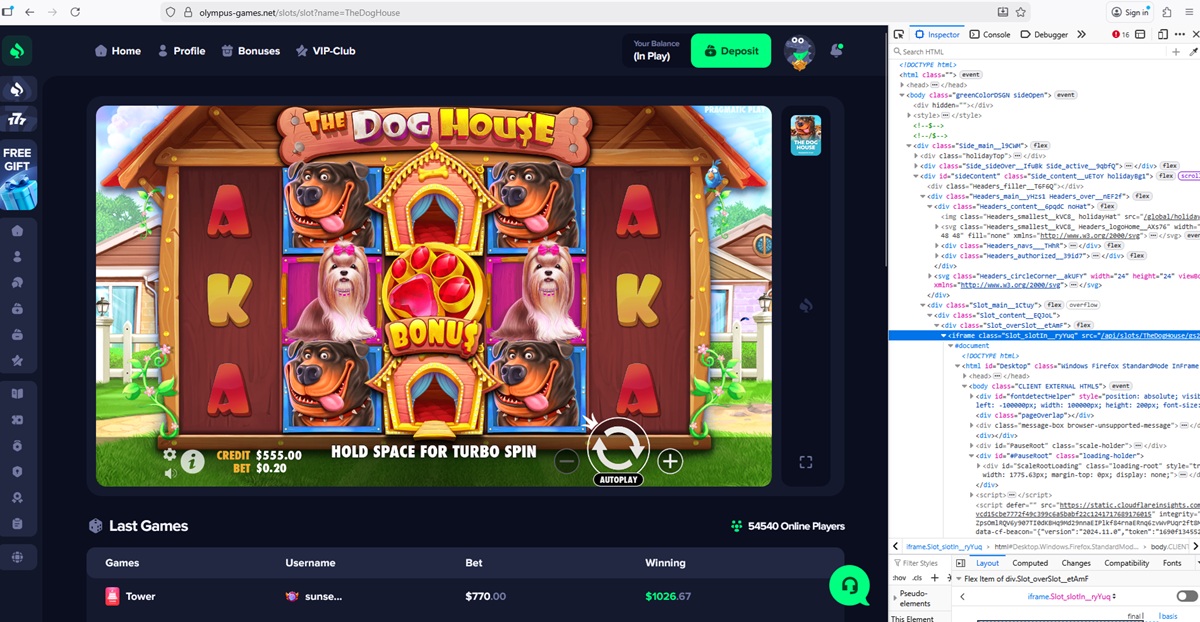Image resolution: width=1200 pixels, height=622 pixels.
Task: Toggle the flex overlay switch for iframe
Action: pos(1186,596)
